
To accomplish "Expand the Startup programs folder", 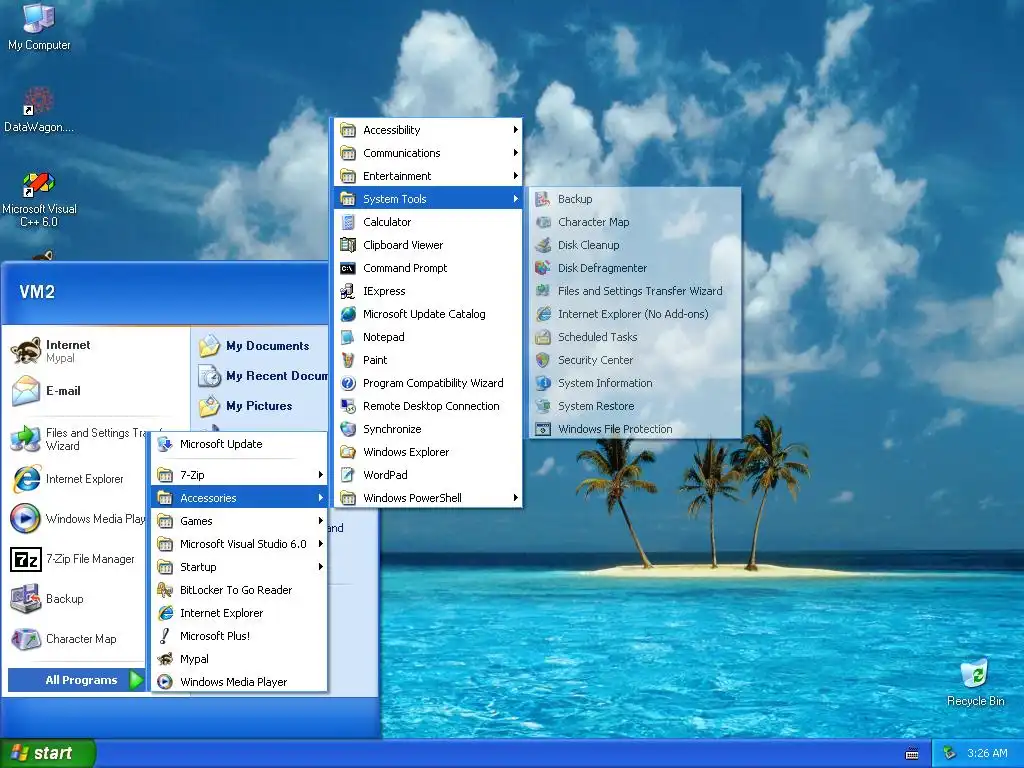I will [239, 567].
